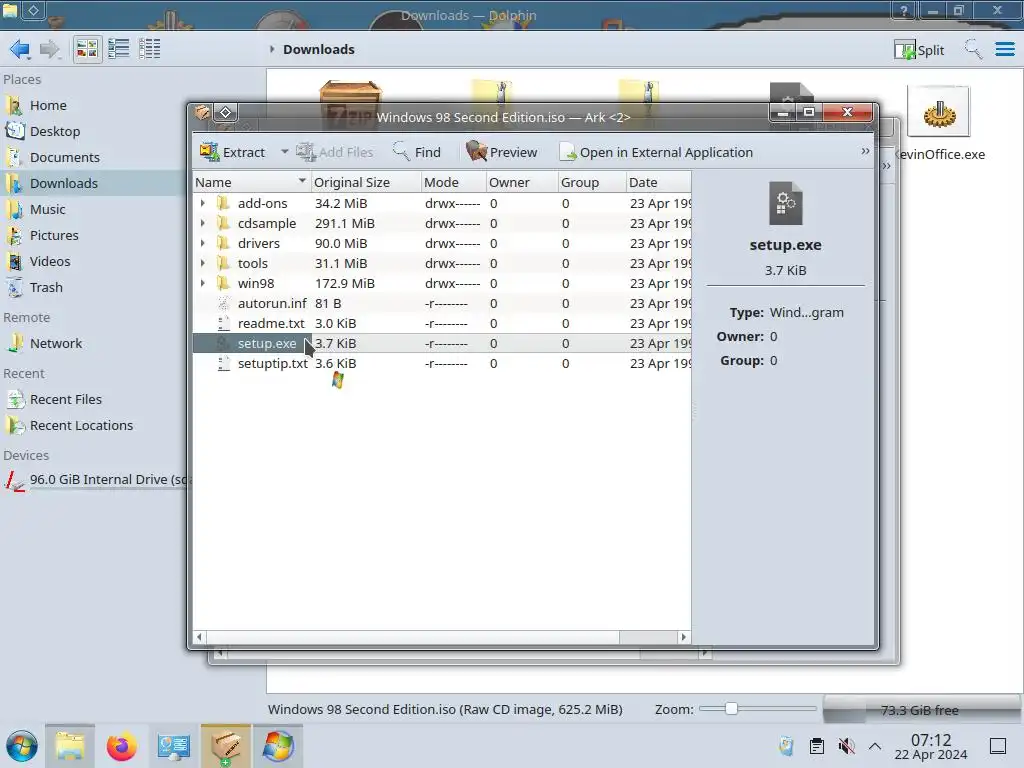Launch Firefox from taskbar

122,746
